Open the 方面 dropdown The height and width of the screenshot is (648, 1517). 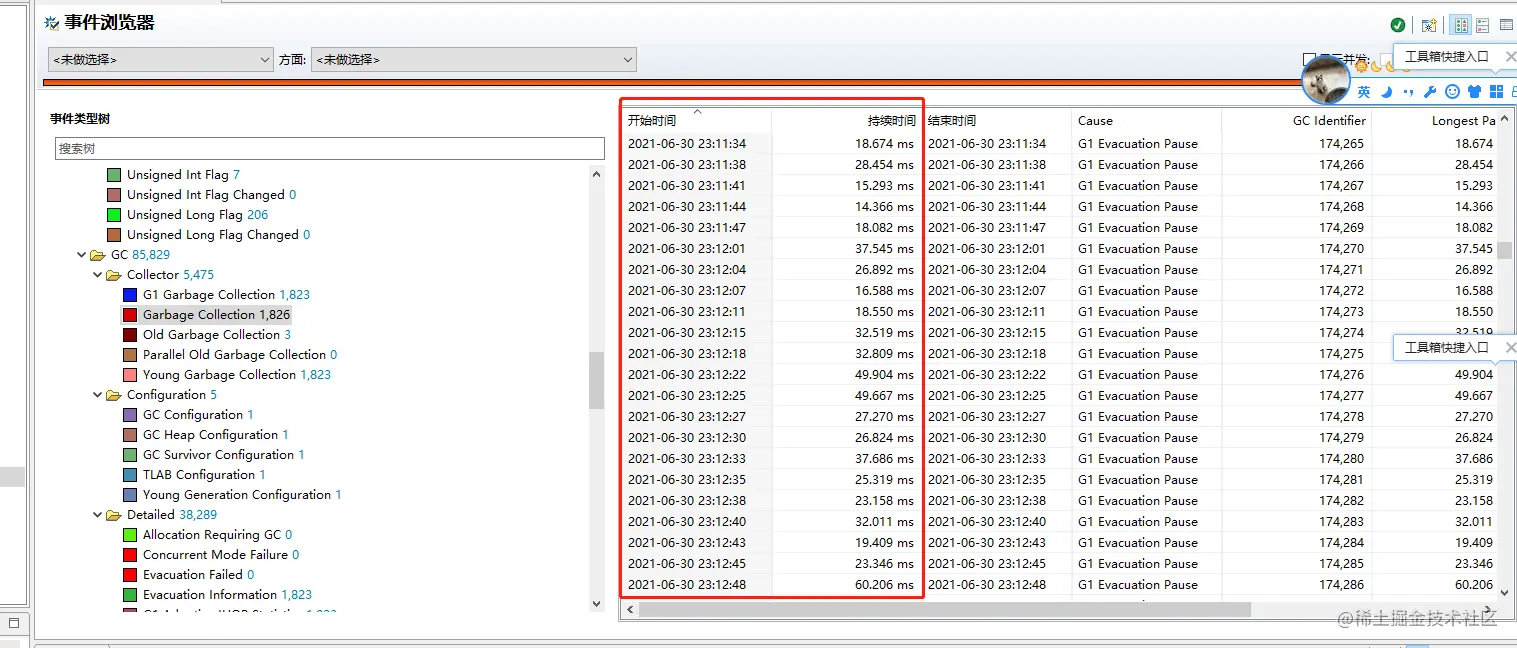coord(474,60)
